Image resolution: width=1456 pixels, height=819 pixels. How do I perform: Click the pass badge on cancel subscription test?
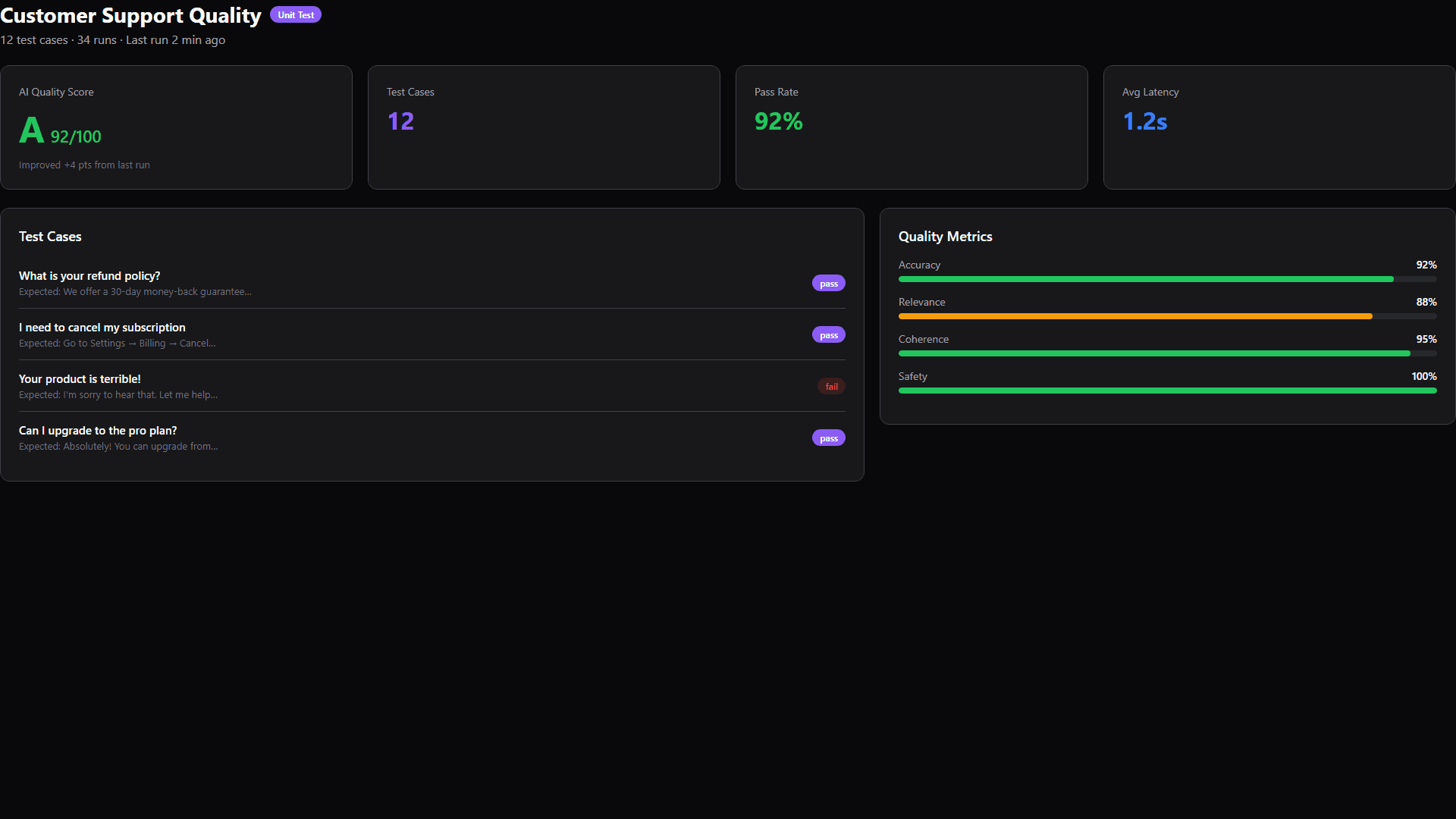click(x=828, y=334)
